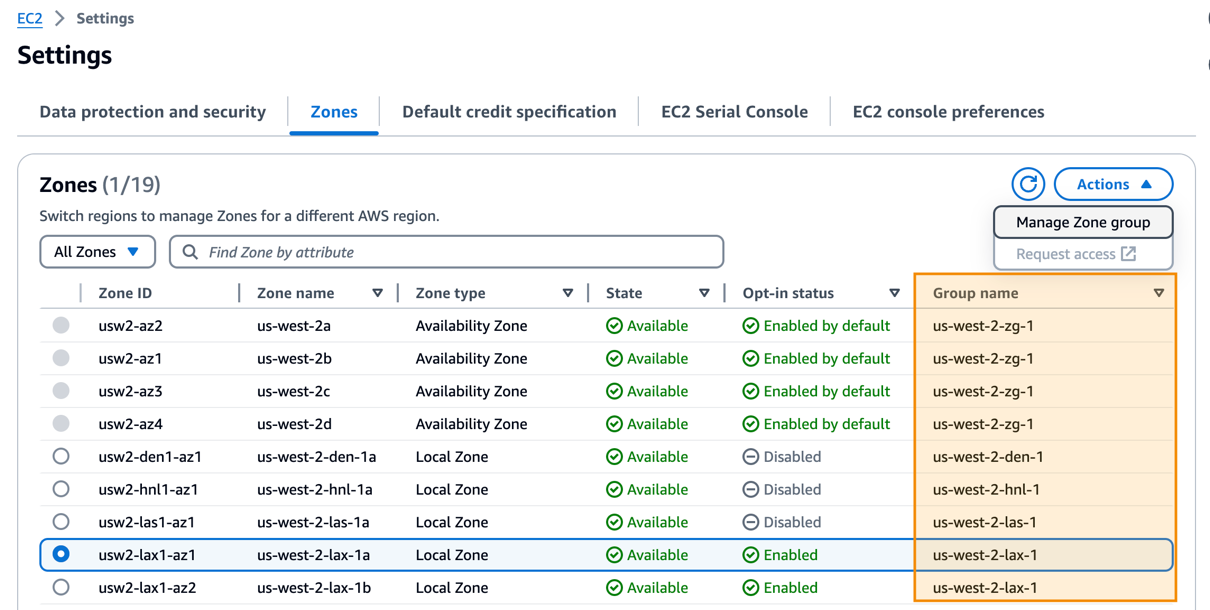Open EC2 console preferences tab
The height and width of the screenshot is (610, 1210).
948,112
